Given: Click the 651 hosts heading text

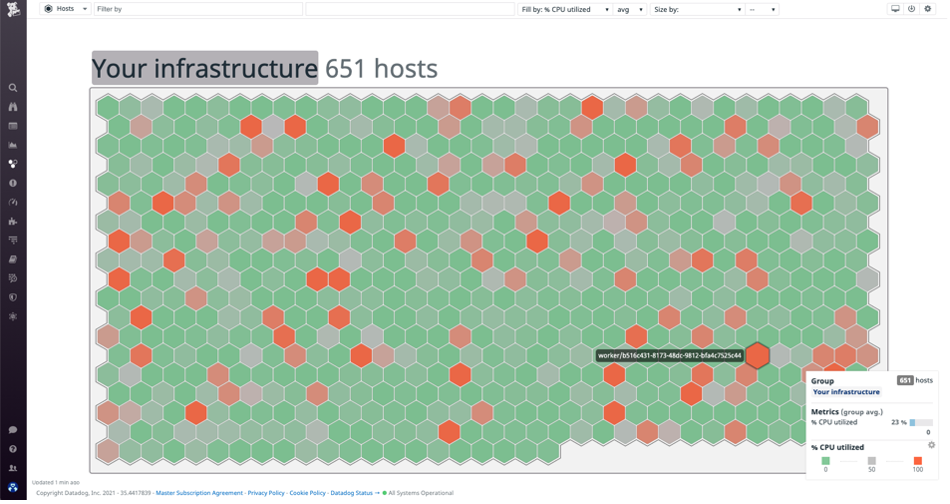Looking at the screenshot, I should pyautogui.click(x=381, y=68).
